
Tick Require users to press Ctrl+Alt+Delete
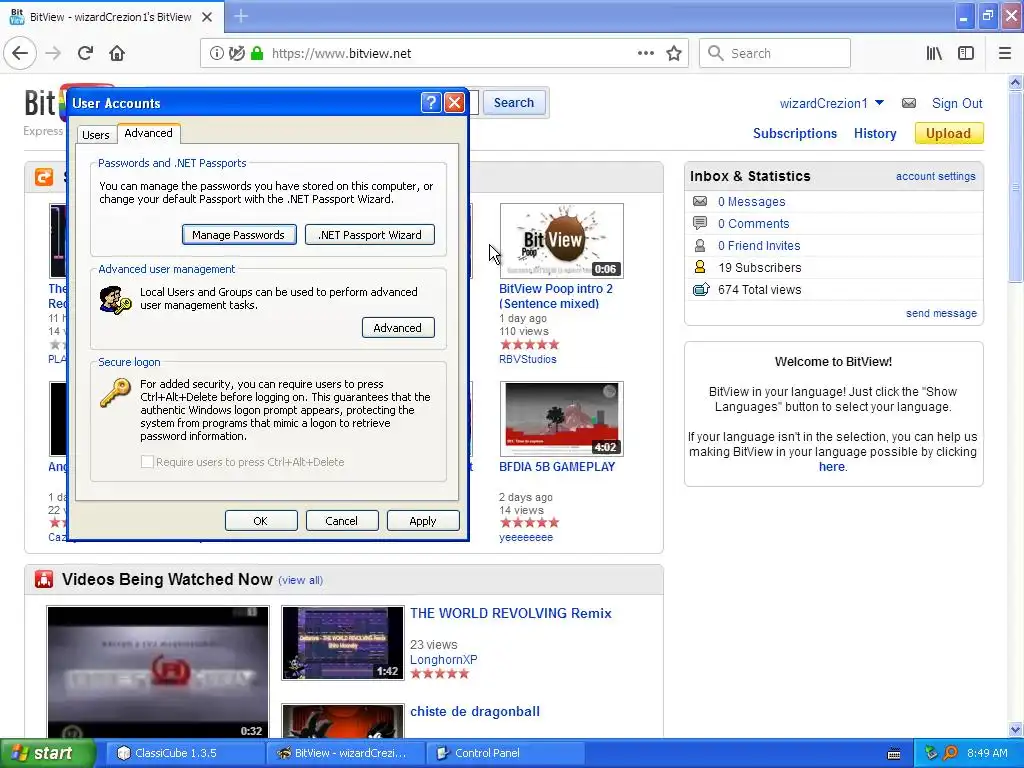pyautogui.click(x=148, y=462)
